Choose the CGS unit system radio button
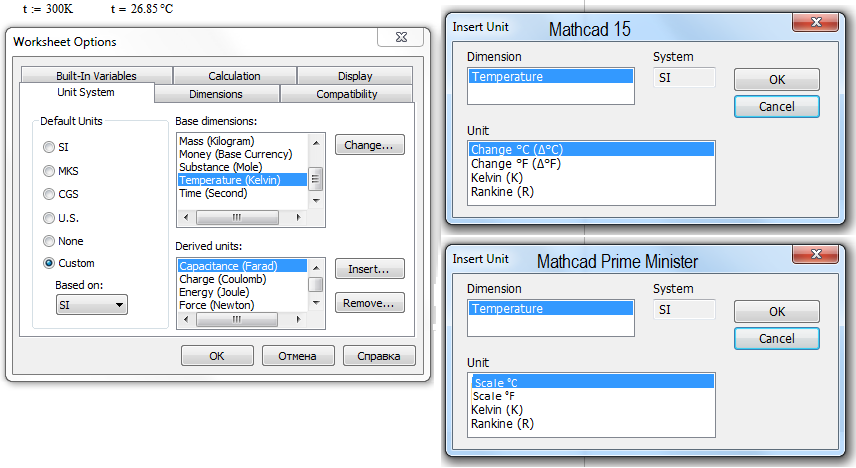The image size is (856, 468). [x=49, y=194]
